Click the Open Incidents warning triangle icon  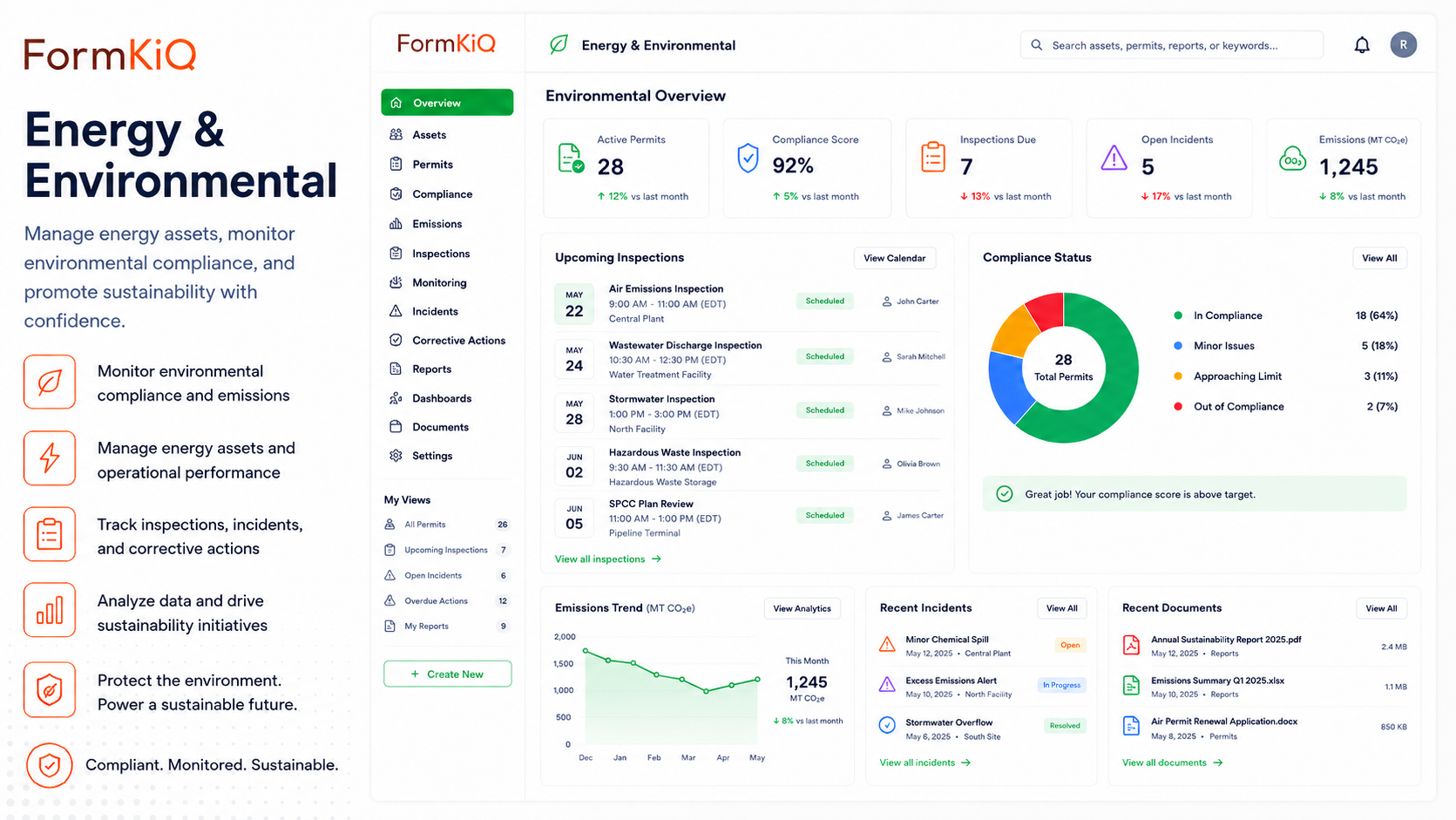pos(1114,158)
